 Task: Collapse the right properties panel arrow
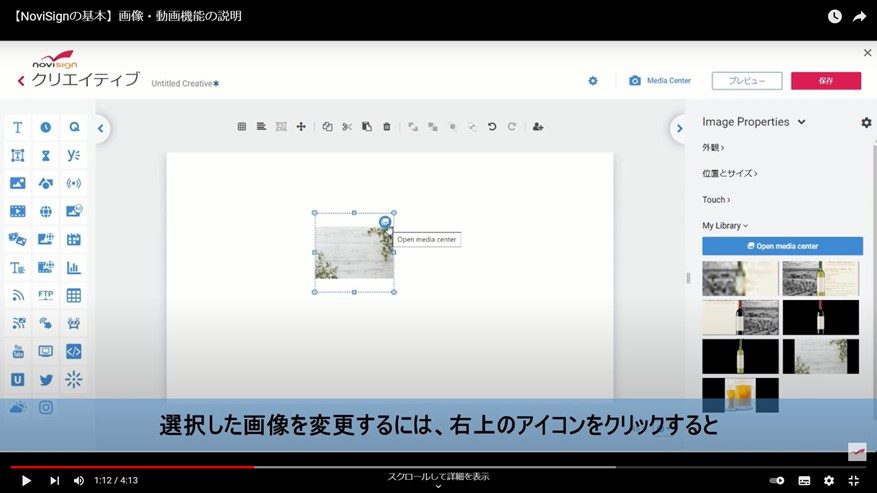tap(679, 129)
